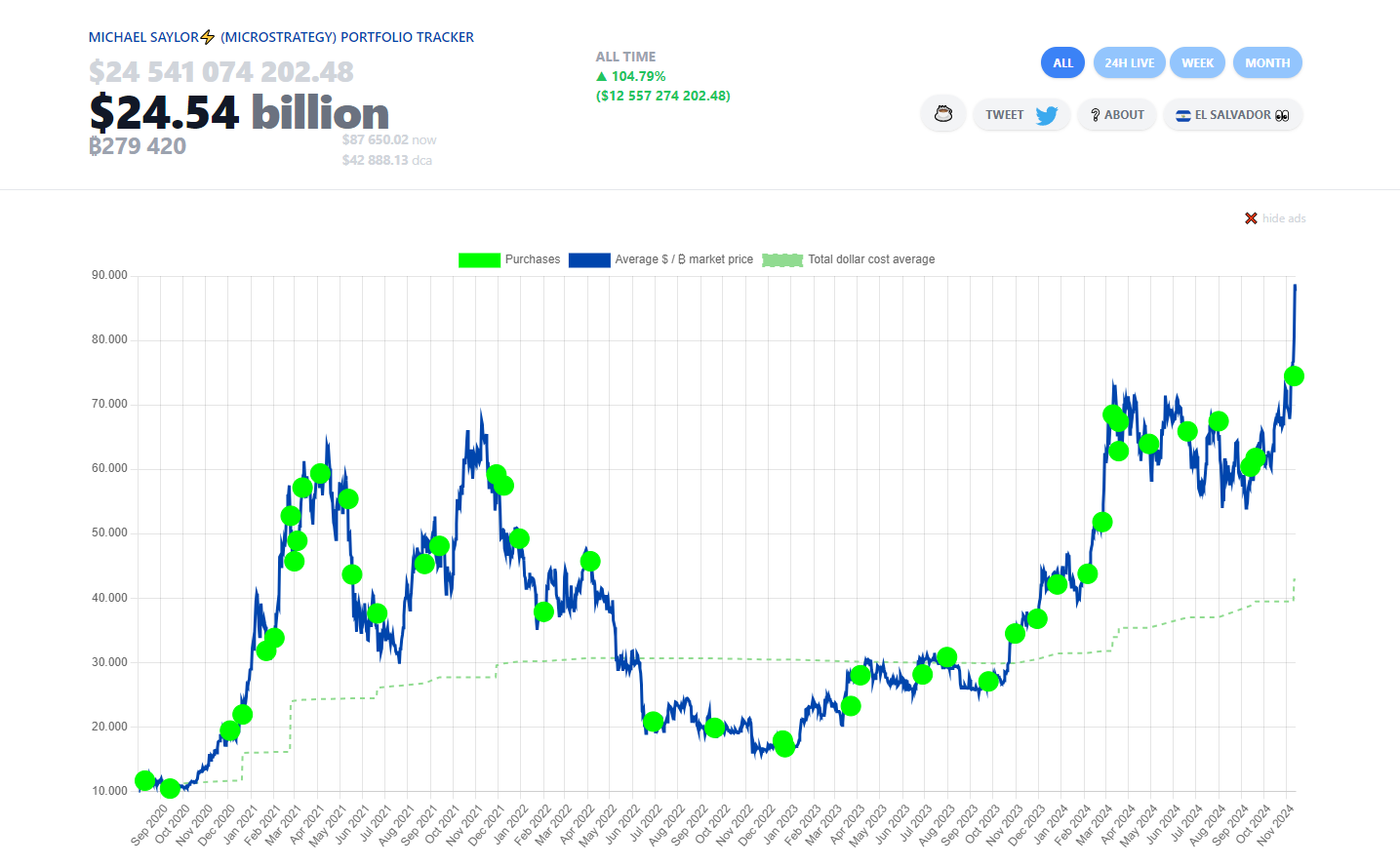Click the coffee cup donate icon button

point(943,114)
